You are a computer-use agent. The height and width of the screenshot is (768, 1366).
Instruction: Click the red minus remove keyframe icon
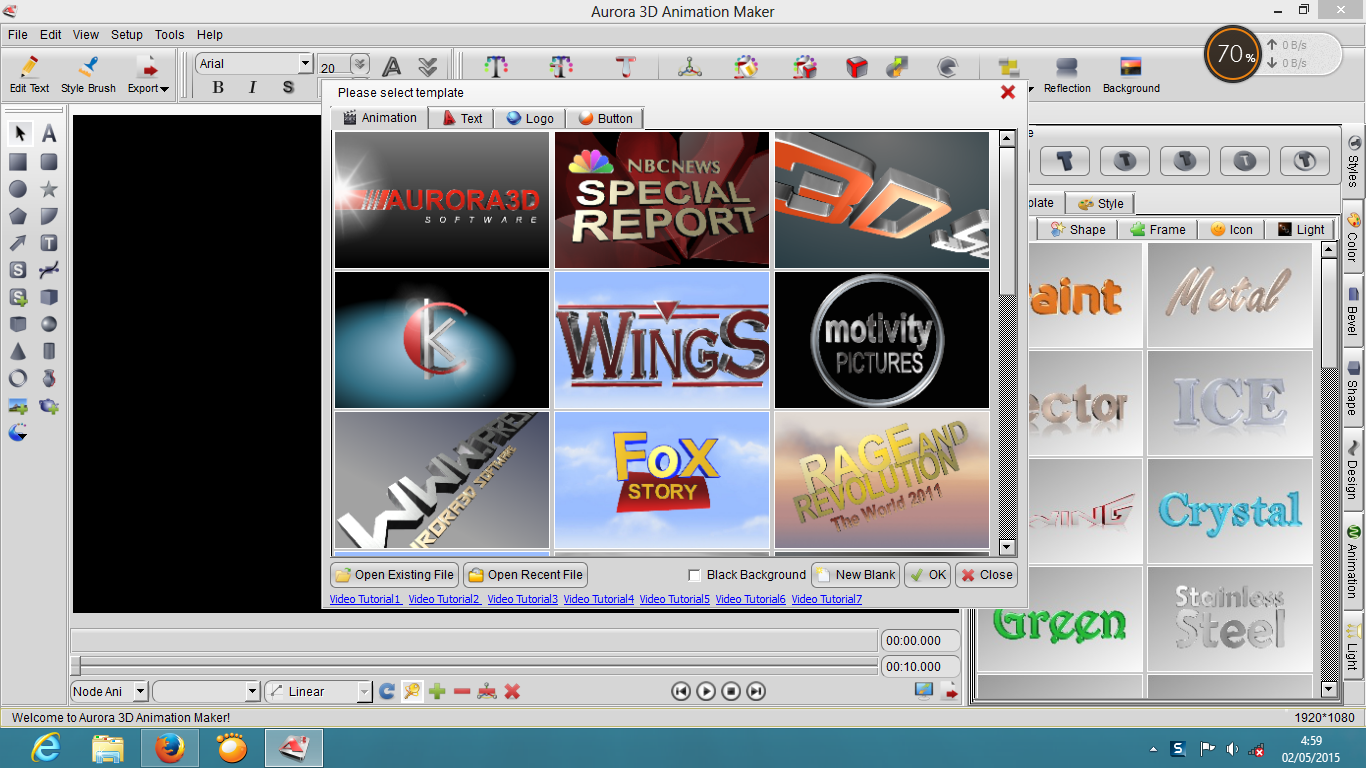point(462,691)
